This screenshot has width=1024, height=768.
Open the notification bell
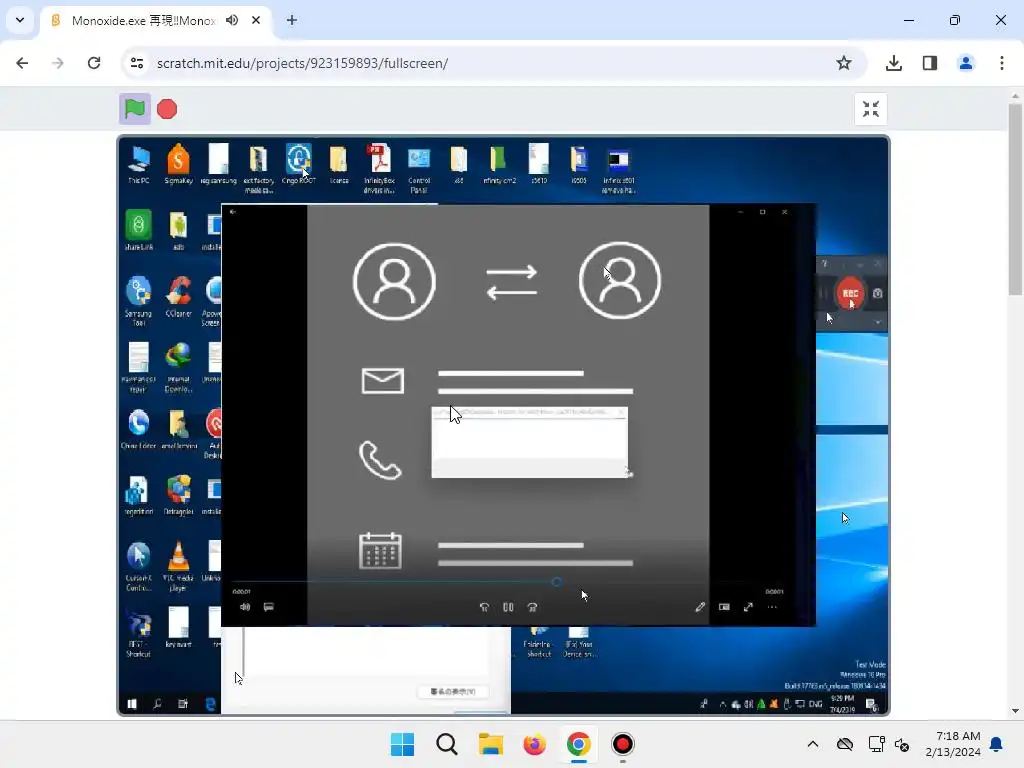997,744
